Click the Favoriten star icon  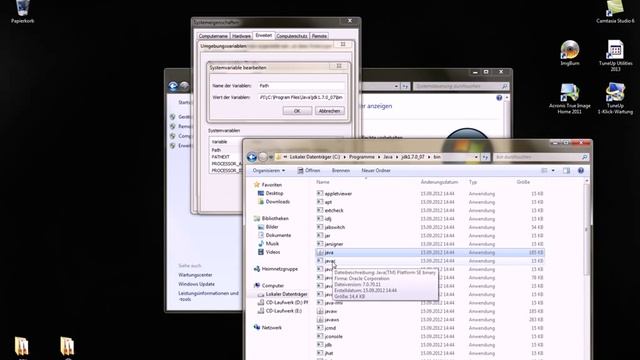tap(257, 184)
